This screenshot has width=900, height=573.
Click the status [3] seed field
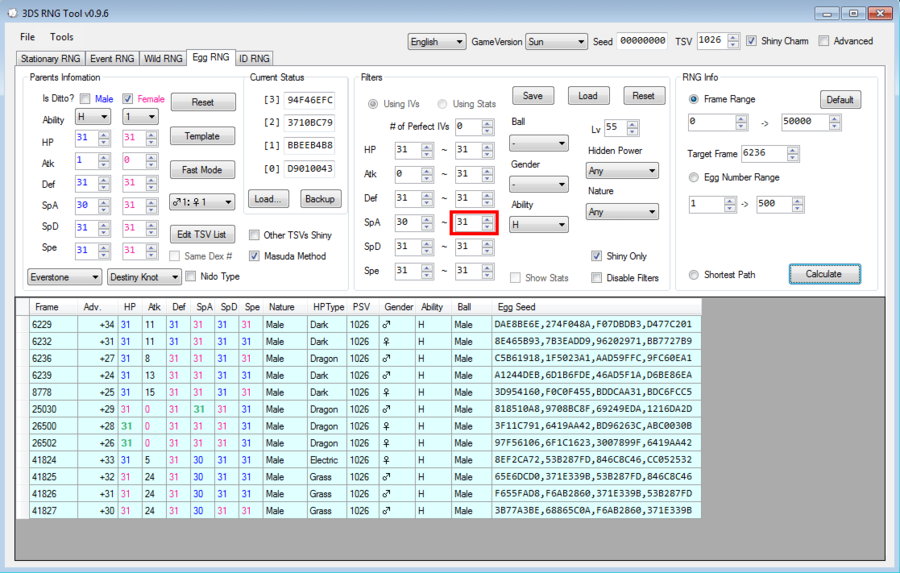click(309, 100)
